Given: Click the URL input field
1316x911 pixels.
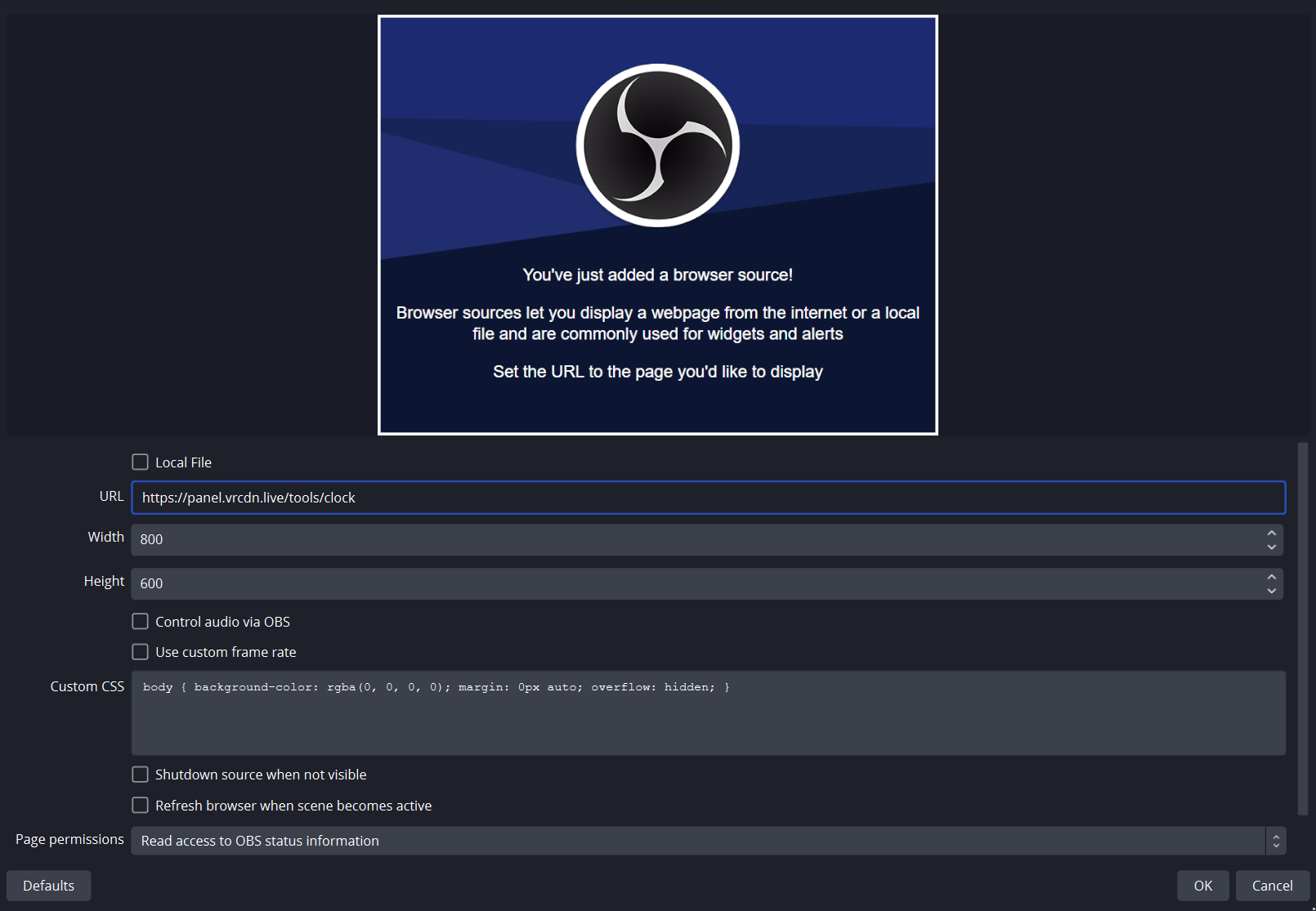Looking at the screenshot, I should (x=708, y=498).
